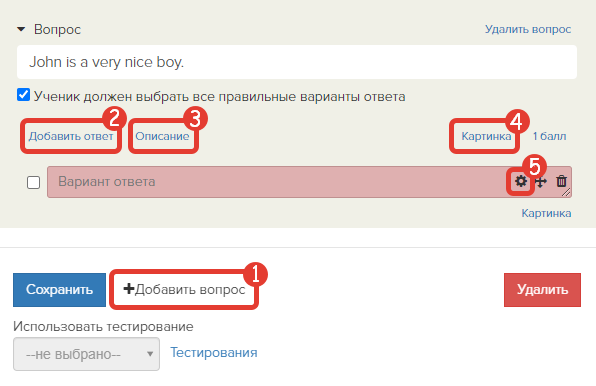596x386 pixels.
Task: Open the 'Тестирования' link
Action: (x=214, y=353)
